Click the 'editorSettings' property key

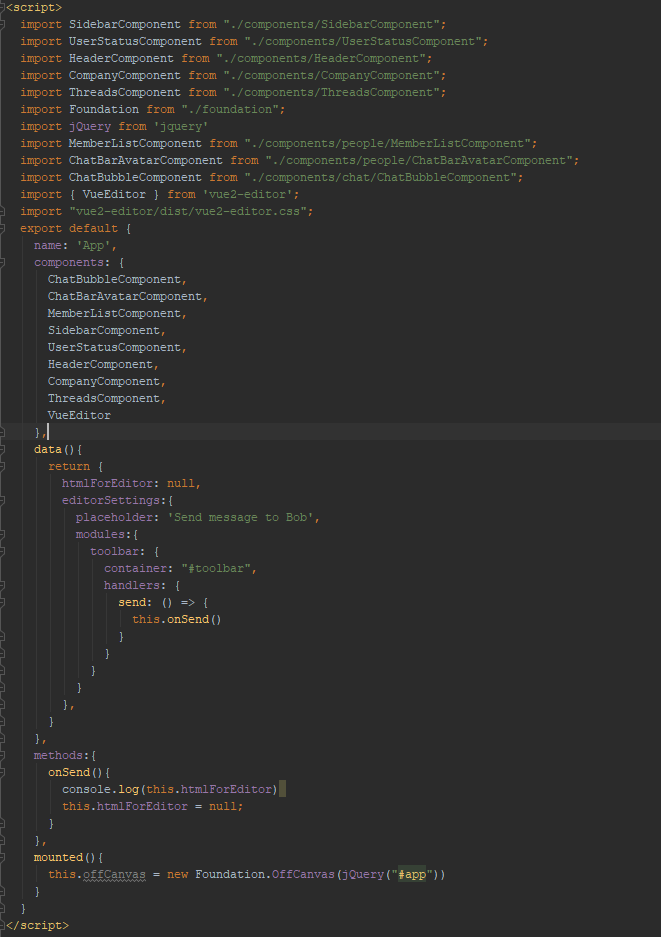click(111, 500)
